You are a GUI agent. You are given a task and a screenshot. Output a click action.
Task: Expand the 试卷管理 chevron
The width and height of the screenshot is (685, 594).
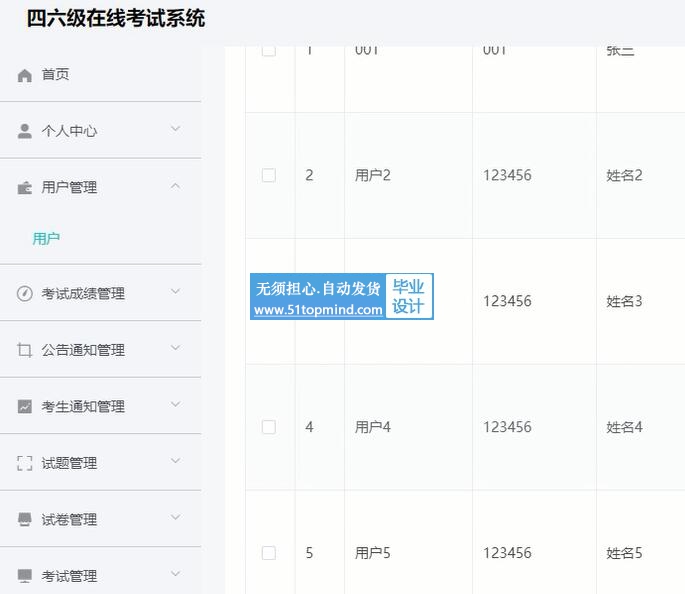pyautogui.click(x=175, y=517)
